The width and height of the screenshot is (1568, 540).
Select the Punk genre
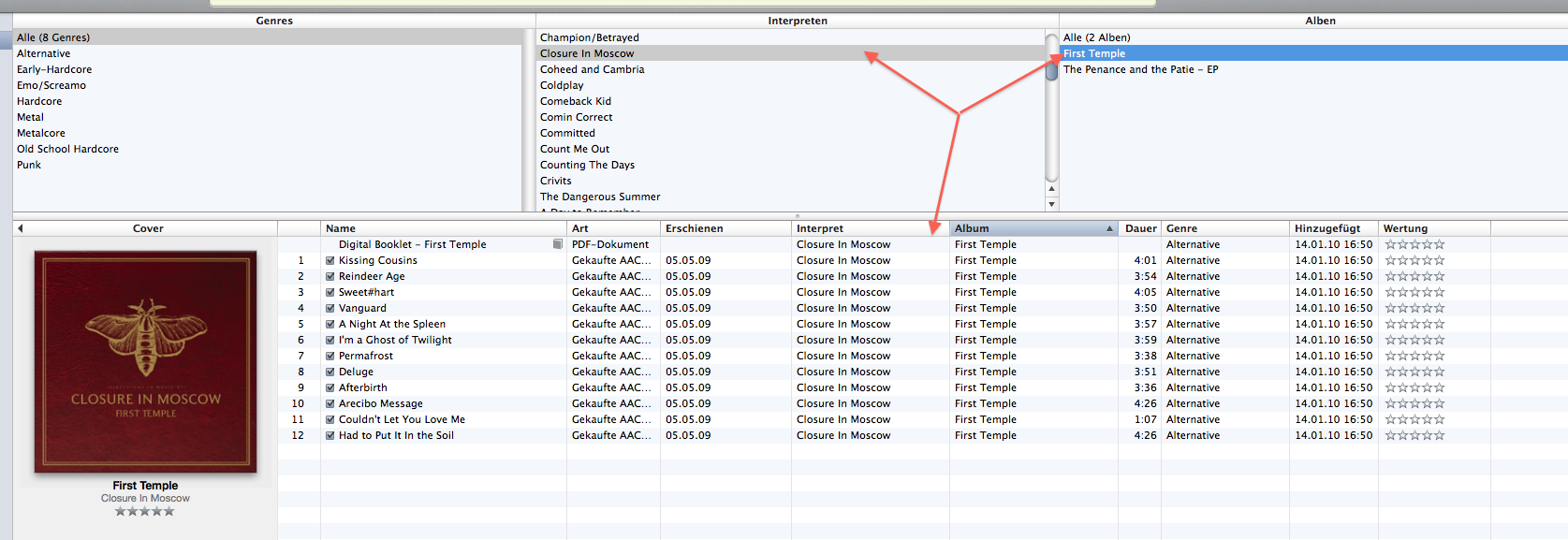267,165
